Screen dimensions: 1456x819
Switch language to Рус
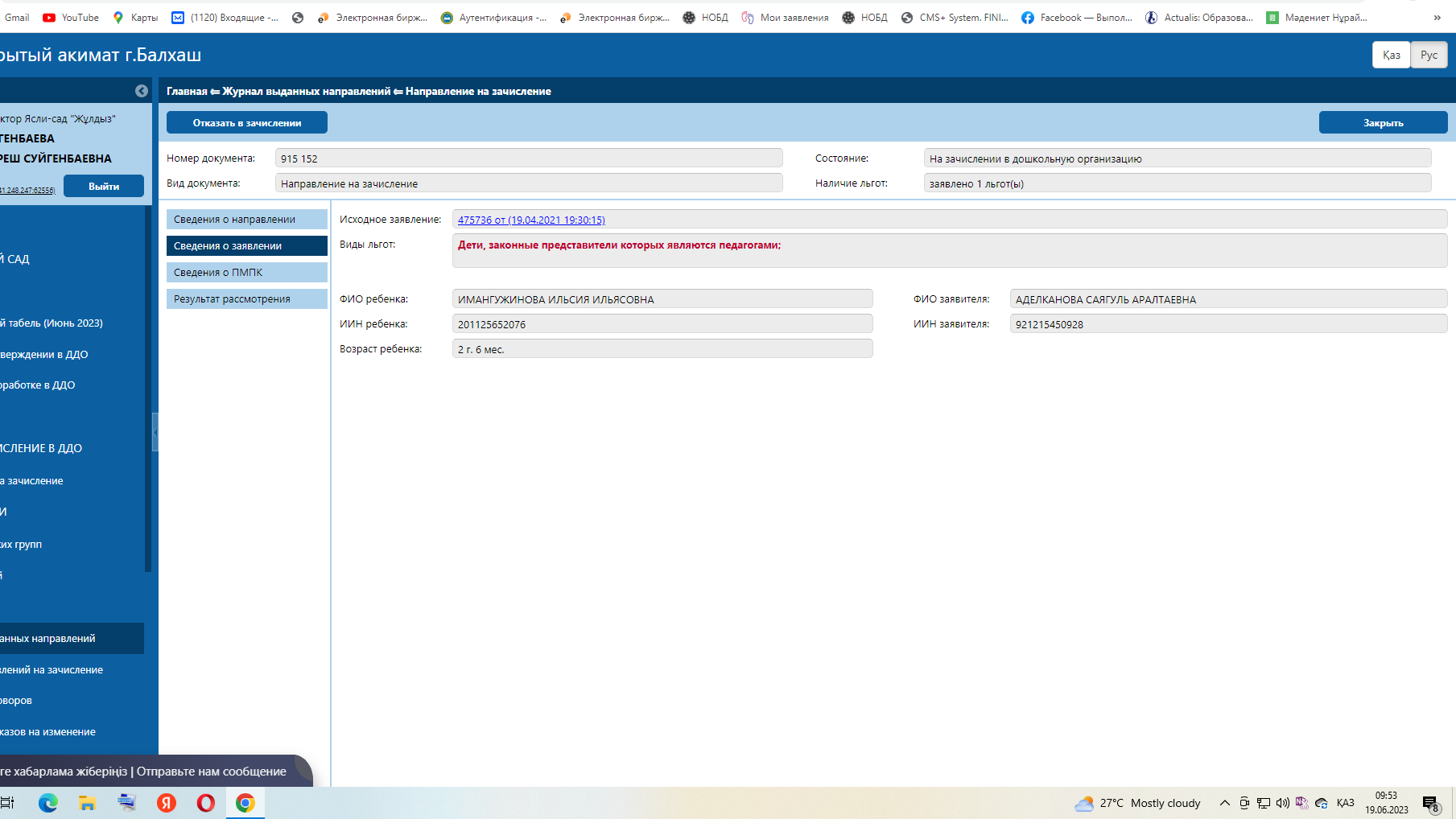(1429, 55)
